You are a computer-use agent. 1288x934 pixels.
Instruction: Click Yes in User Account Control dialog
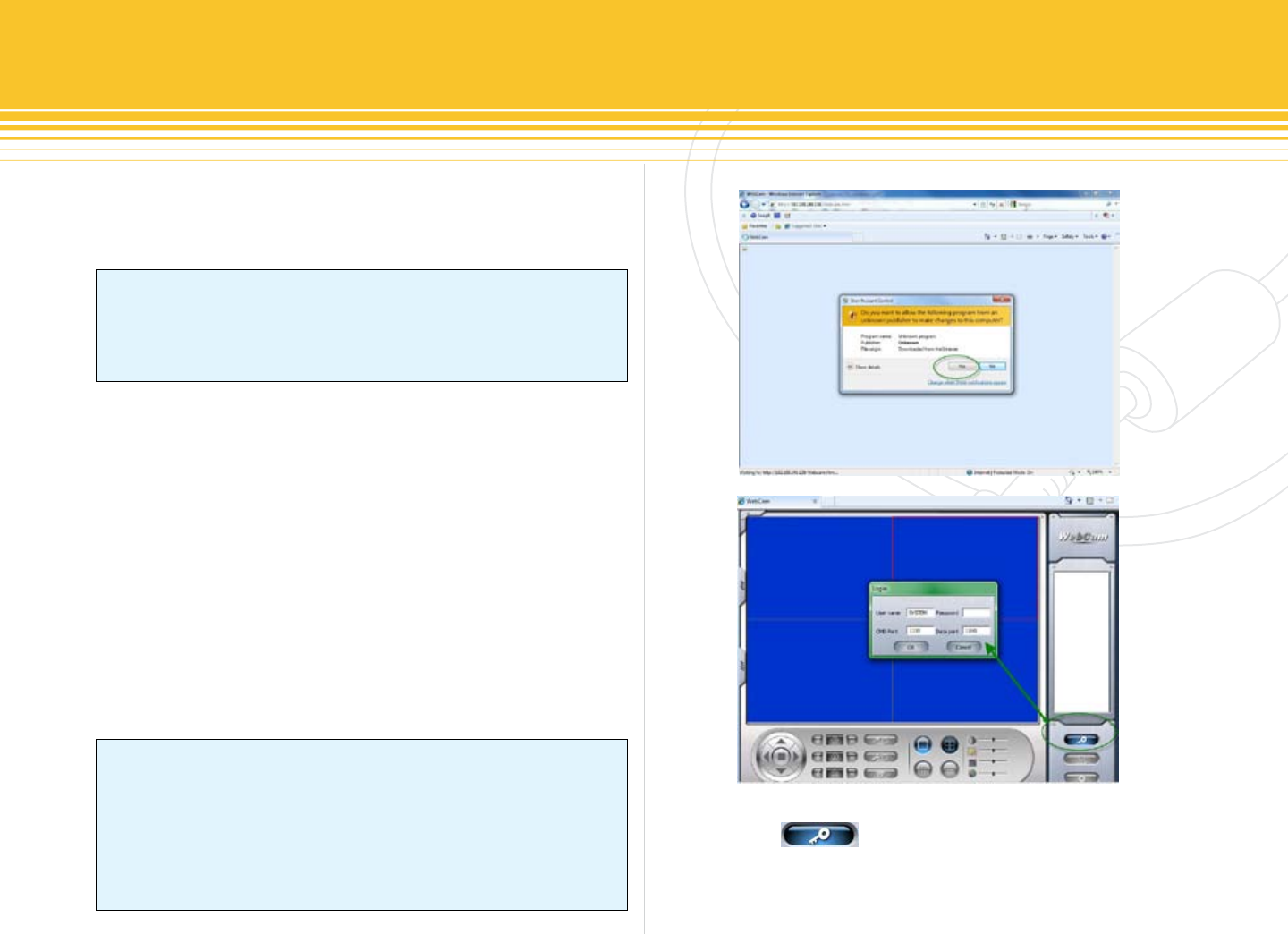pos(962,367)
